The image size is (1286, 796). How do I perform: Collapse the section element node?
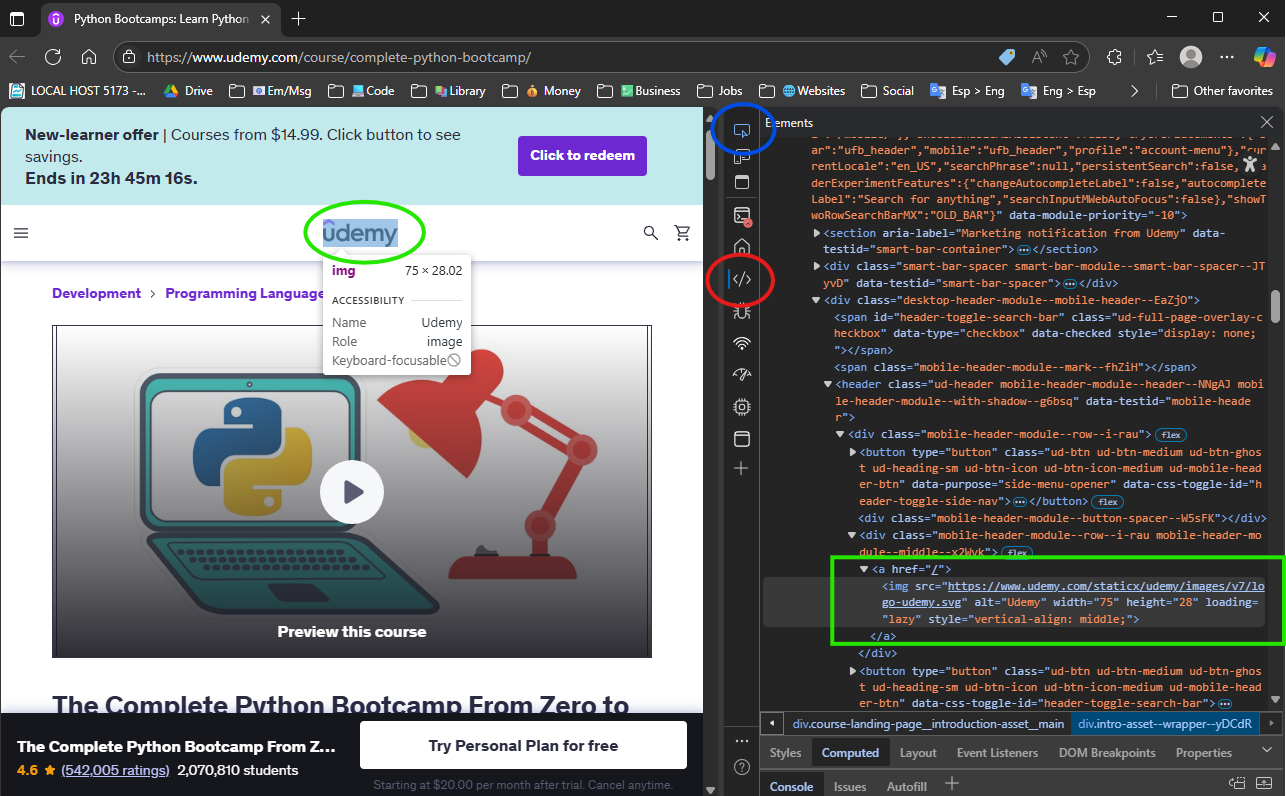point(817,232)
